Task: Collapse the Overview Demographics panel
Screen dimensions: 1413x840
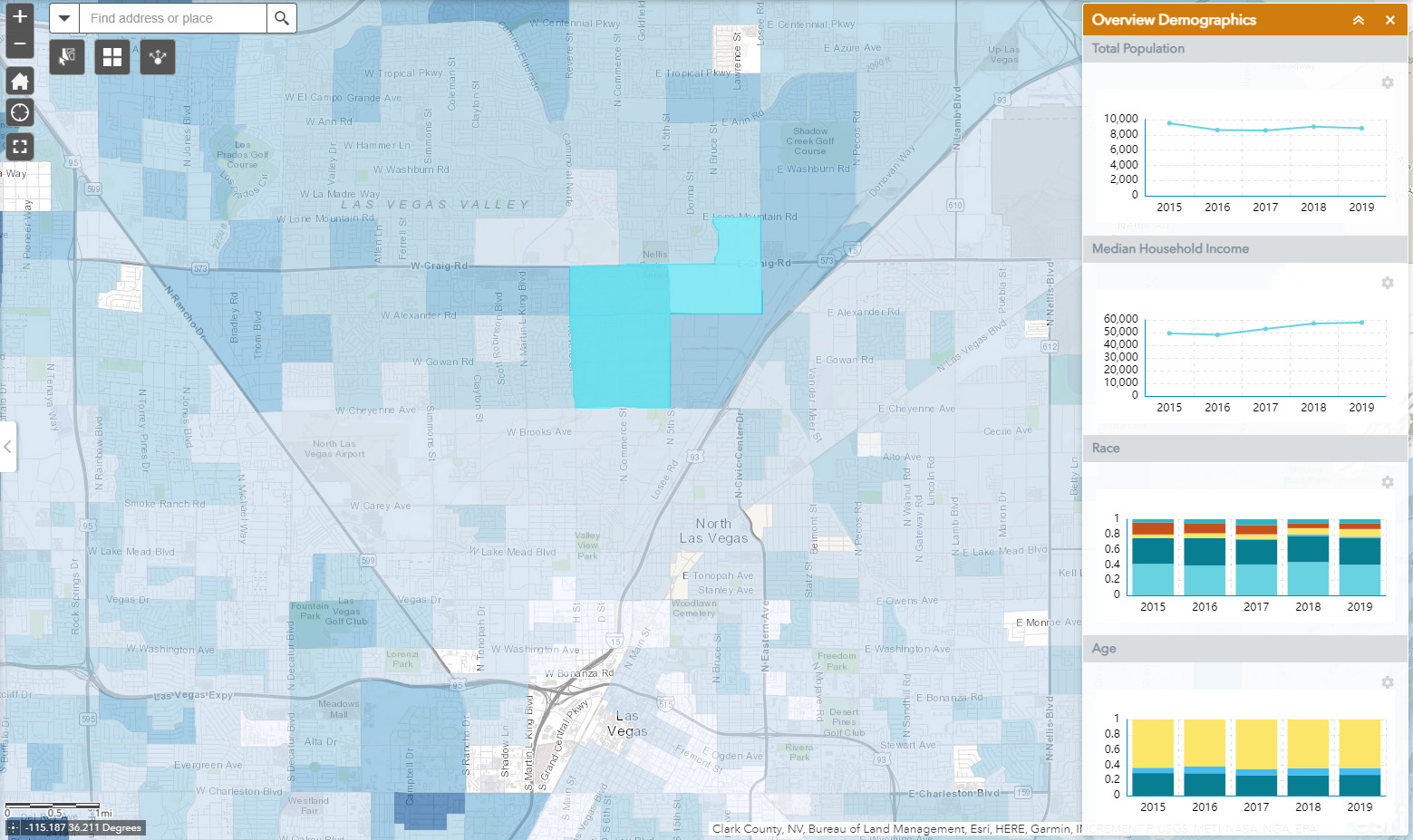Action: (1358, 20)
